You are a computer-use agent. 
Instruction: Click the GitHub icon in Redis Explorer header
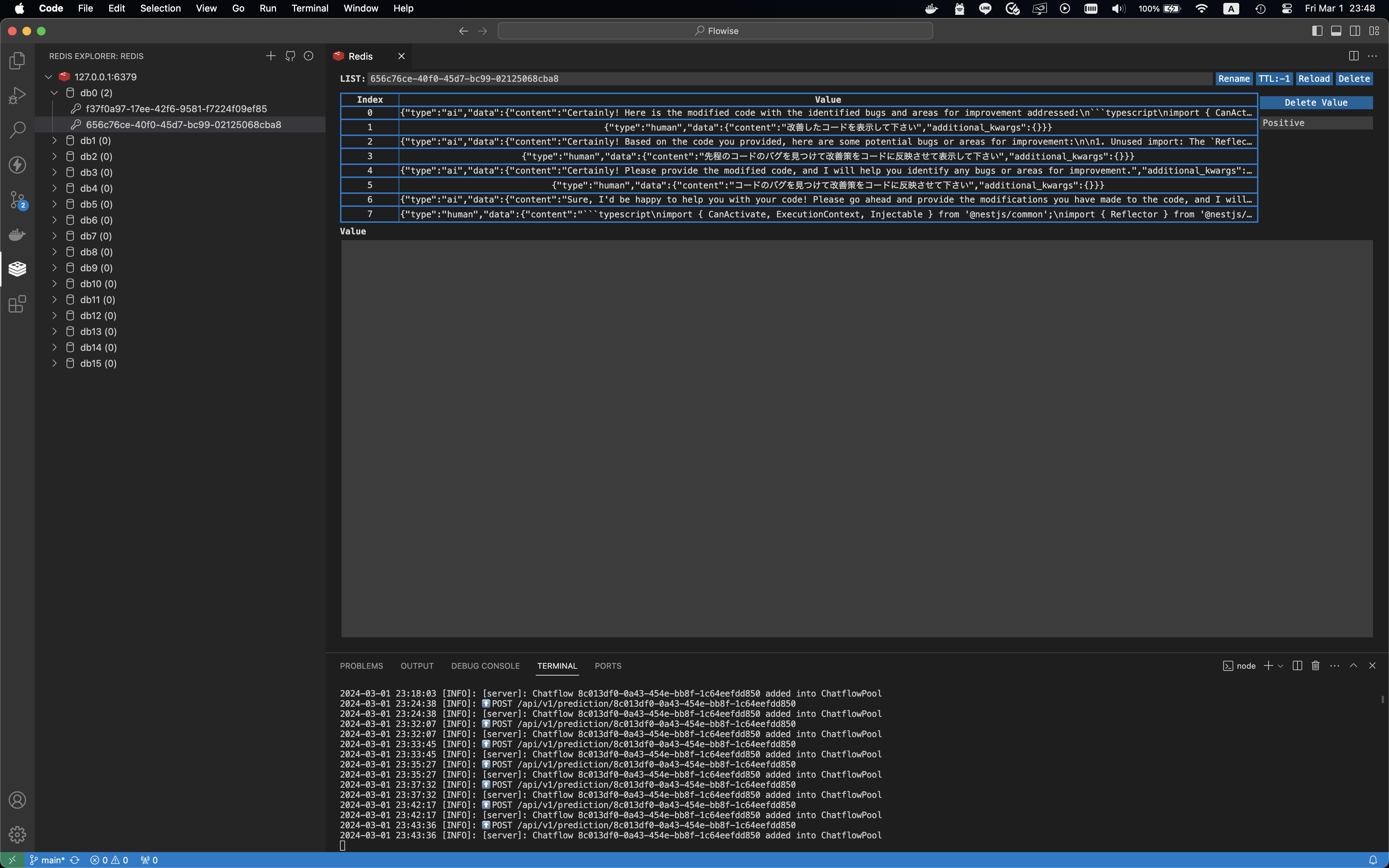pos(290,56)
